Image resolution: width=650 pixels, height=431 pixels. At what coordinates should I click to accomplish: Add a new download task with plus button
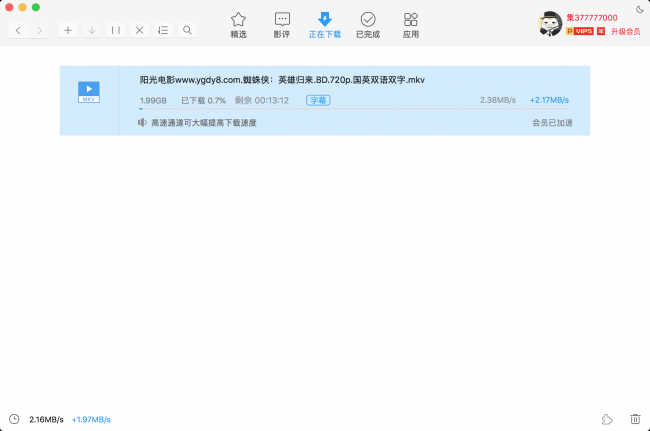pos(68,30)
